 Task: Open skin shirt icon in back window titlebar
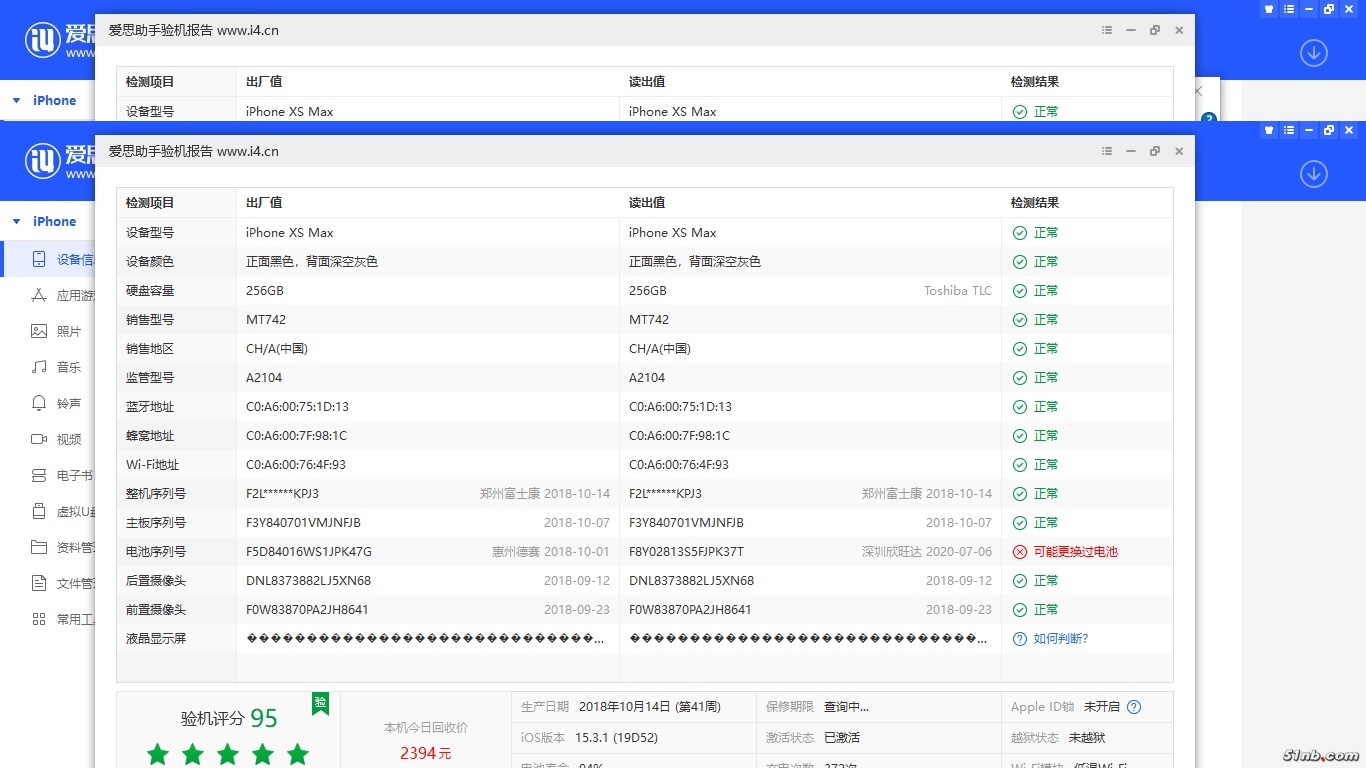pyautogui.click(x=1269, y=9)
